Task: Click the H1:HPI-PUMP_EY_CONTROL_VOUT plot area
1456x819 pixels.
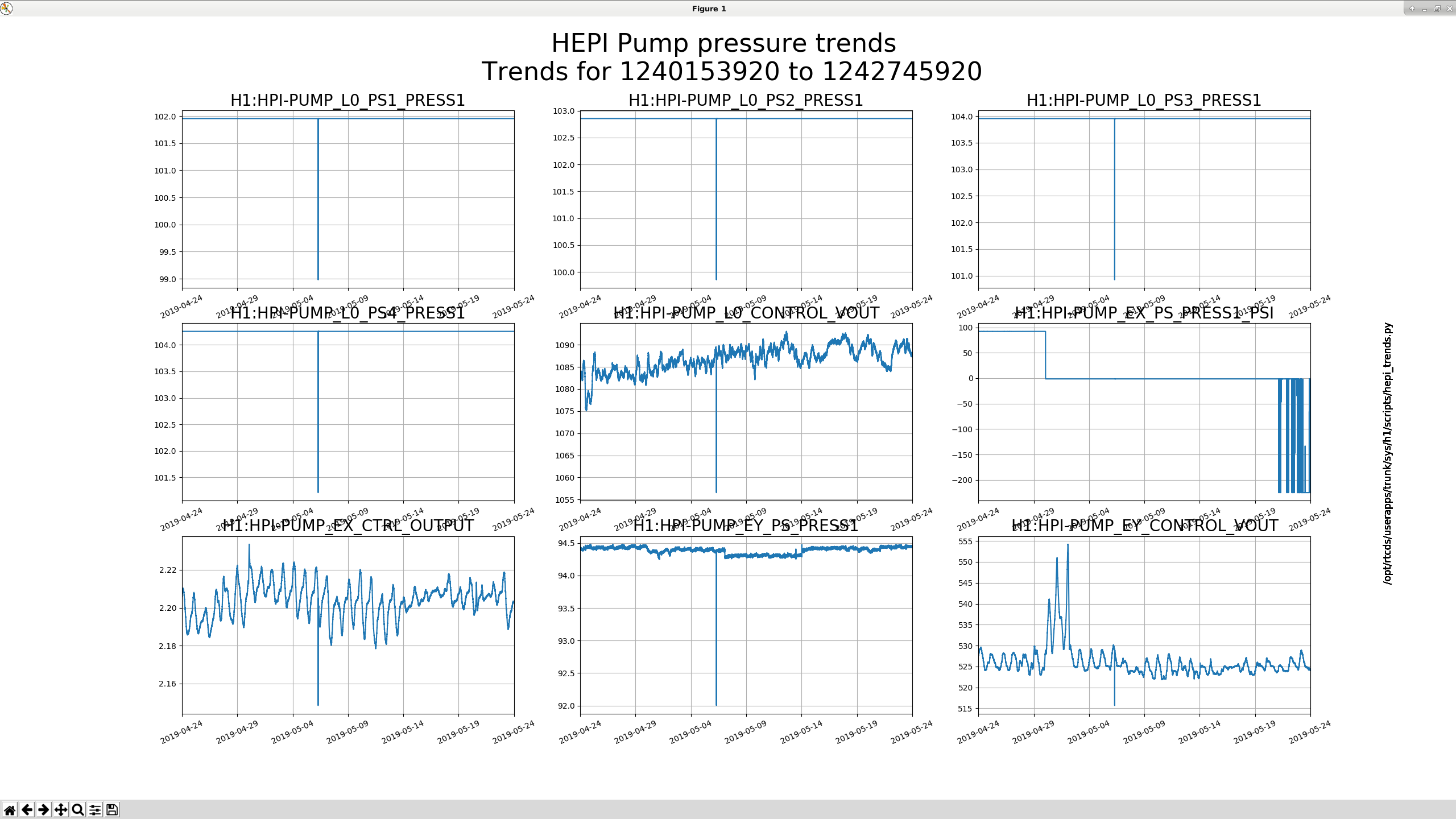Action: coord(1144,625)
